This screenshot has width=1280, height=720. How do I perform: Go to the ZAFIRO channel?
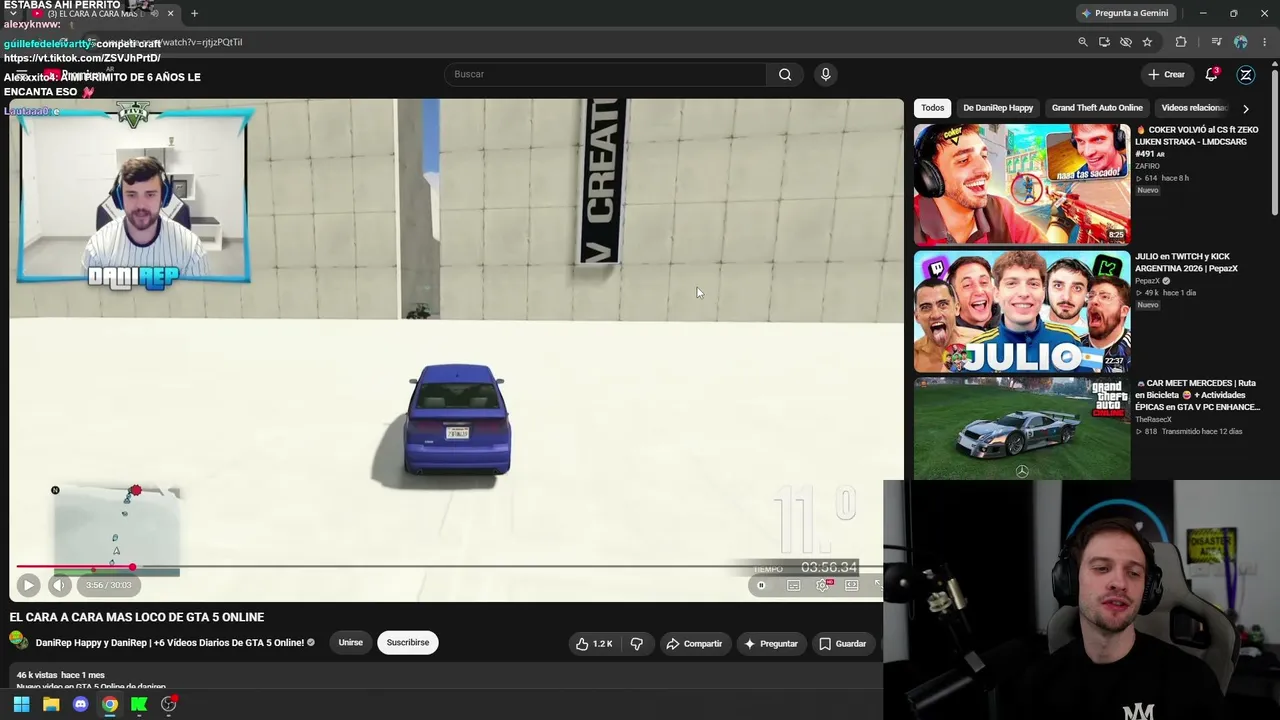tap(1147, 166)
